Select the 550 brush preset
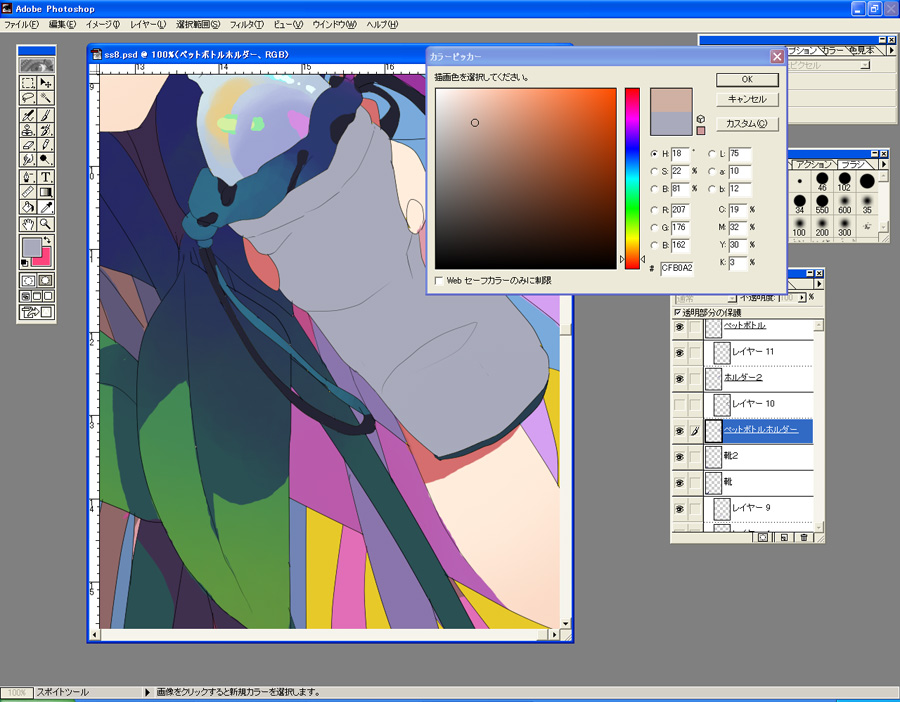Viewport: 900px width, 702px height. tap(822, 204)
